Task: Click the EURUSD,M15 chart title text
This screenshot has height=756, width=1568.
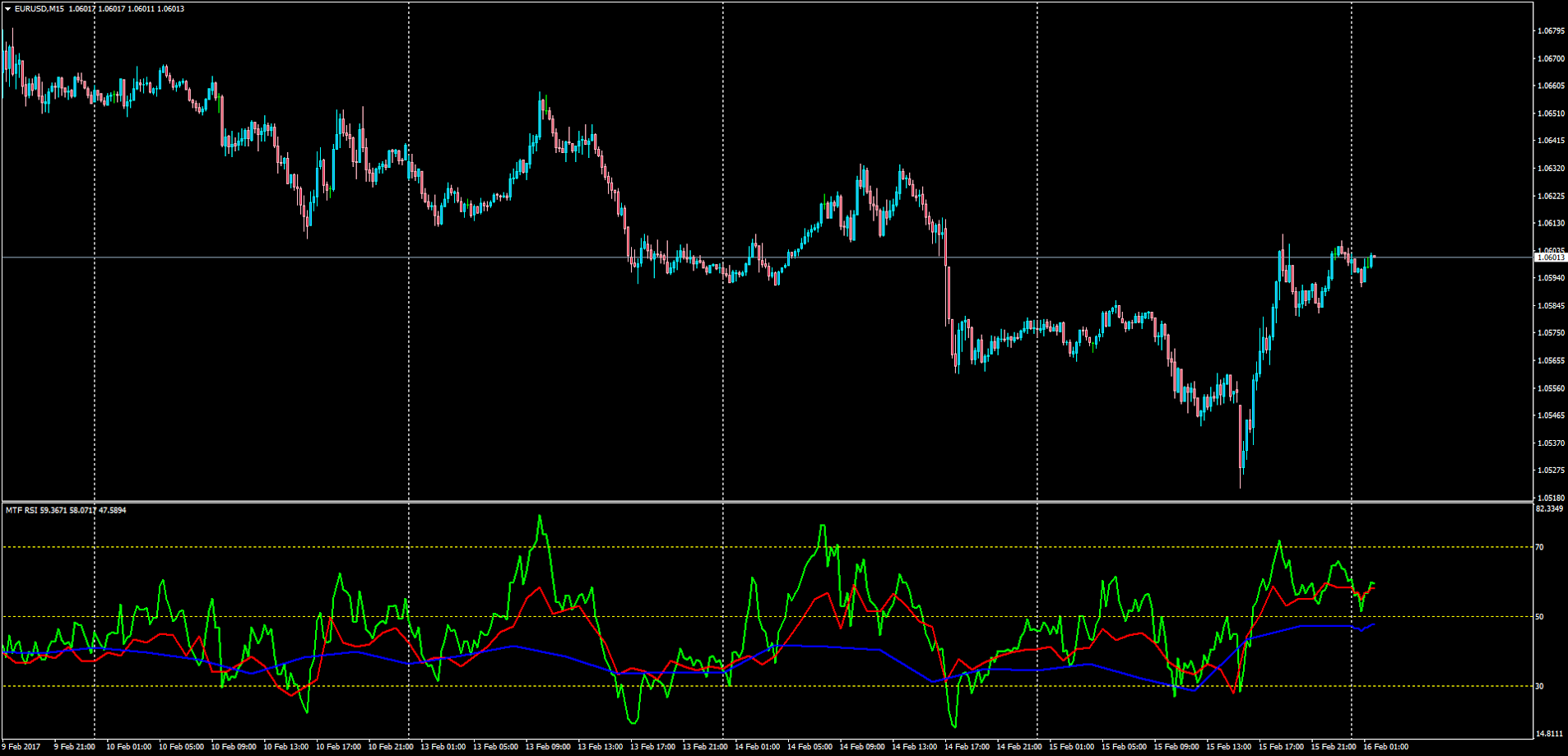Action: click(40, 9)
